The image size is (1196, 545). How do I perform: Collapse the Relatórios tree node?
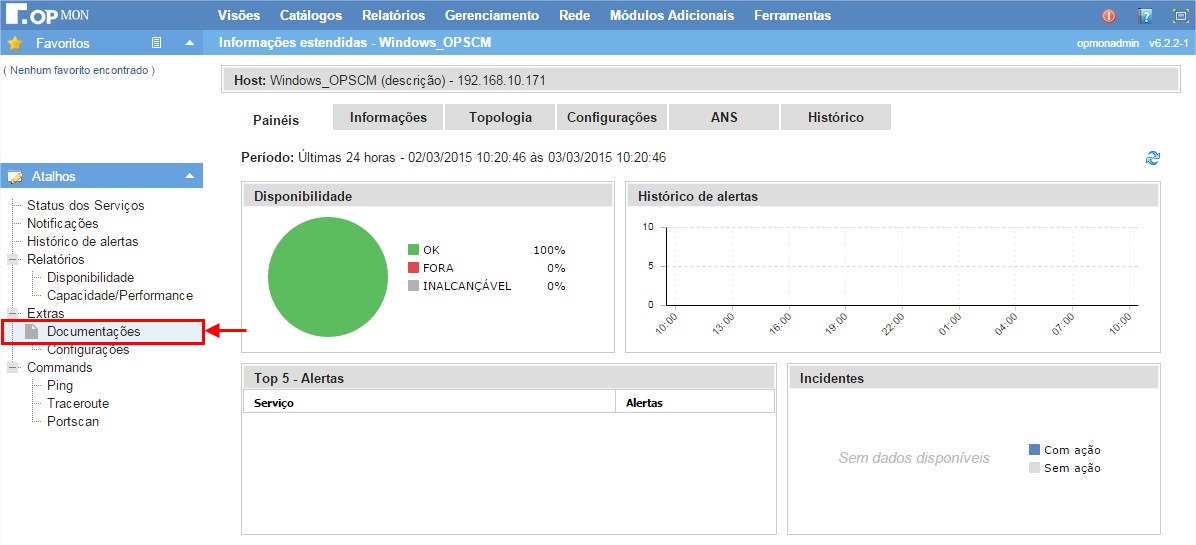coord(13,260)
